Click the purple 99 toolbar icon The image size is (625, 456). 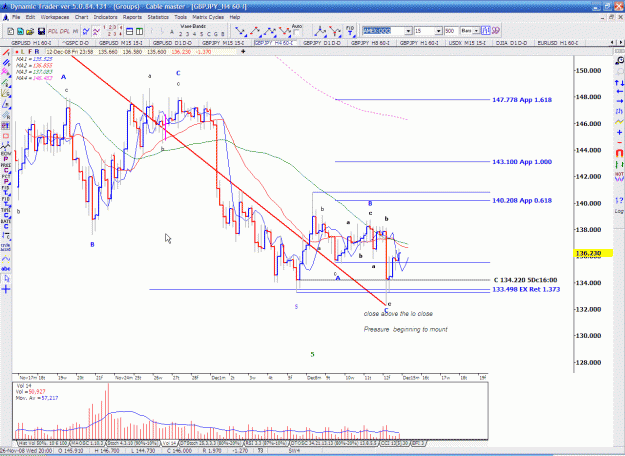496,31
